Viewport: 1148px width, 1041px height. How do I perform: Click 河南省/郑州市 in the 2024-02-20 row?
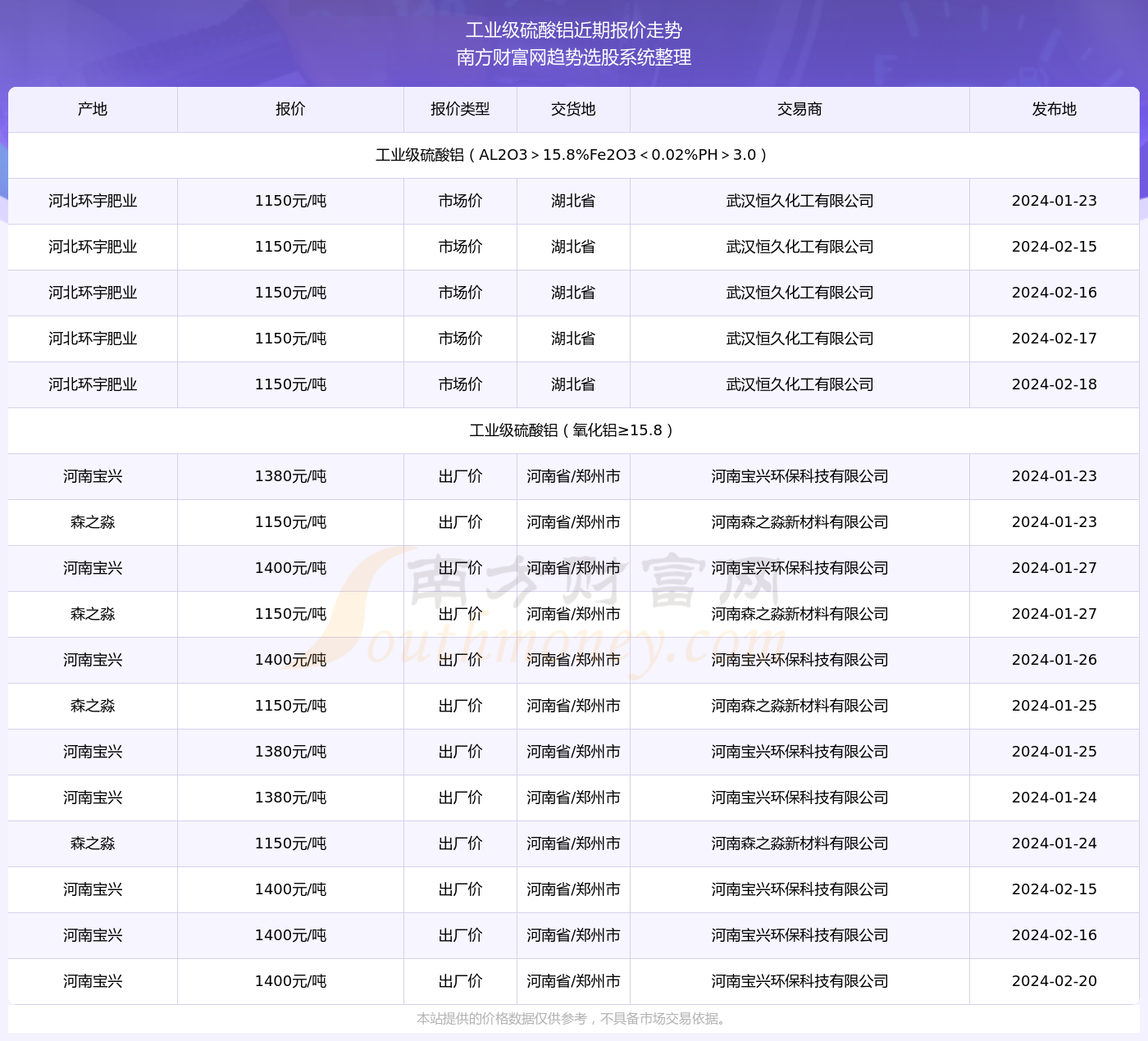tap(573, 981)
